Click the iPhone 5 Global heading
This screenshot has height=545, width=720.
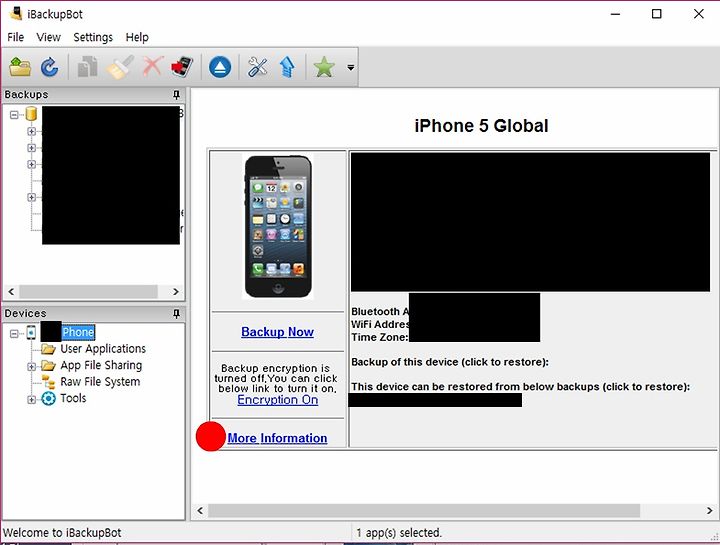pos(481,125)
